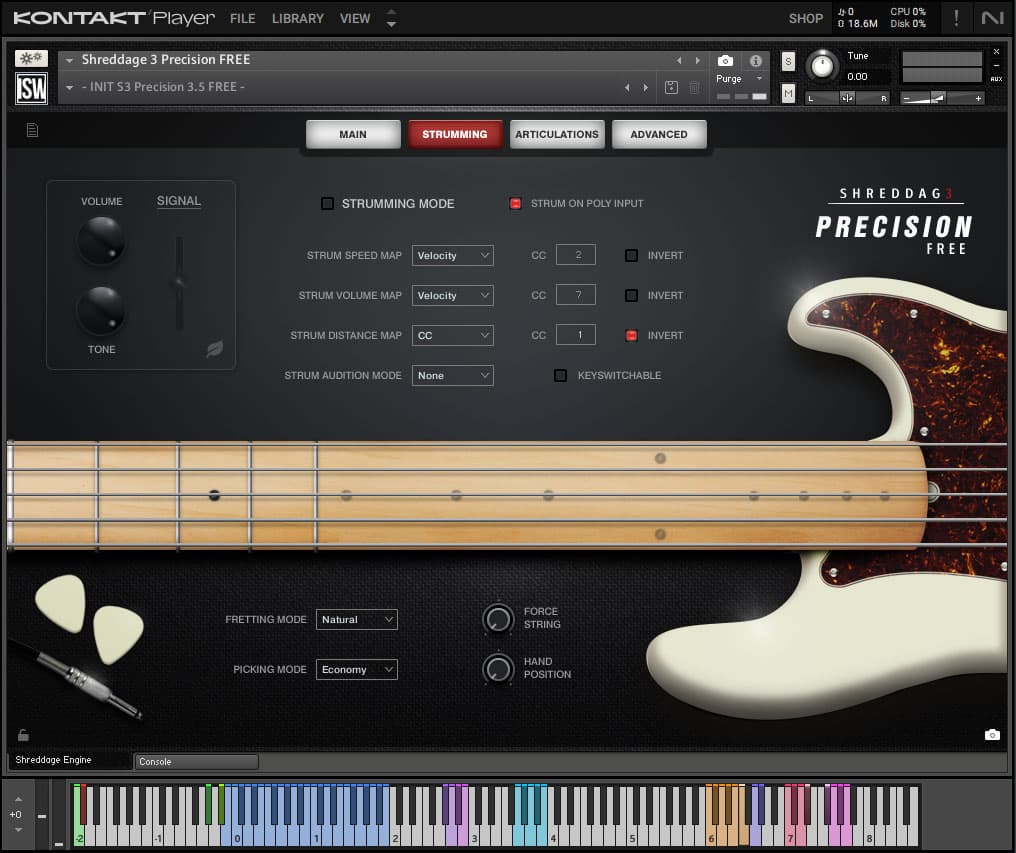Viewport: 1016px width, 853px height.
Task: Solo the instrument with S button
Action: (788, 61)
